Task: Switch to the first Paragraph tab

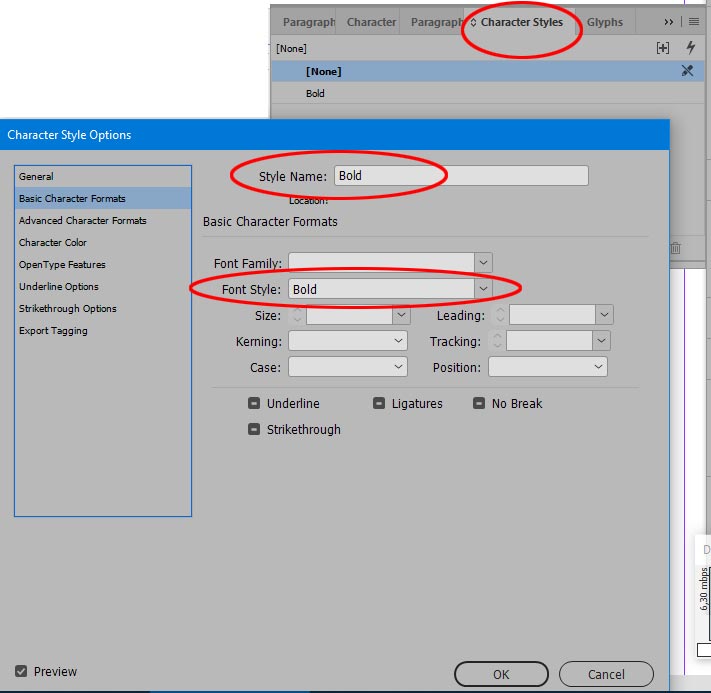Action: [308, 22]
